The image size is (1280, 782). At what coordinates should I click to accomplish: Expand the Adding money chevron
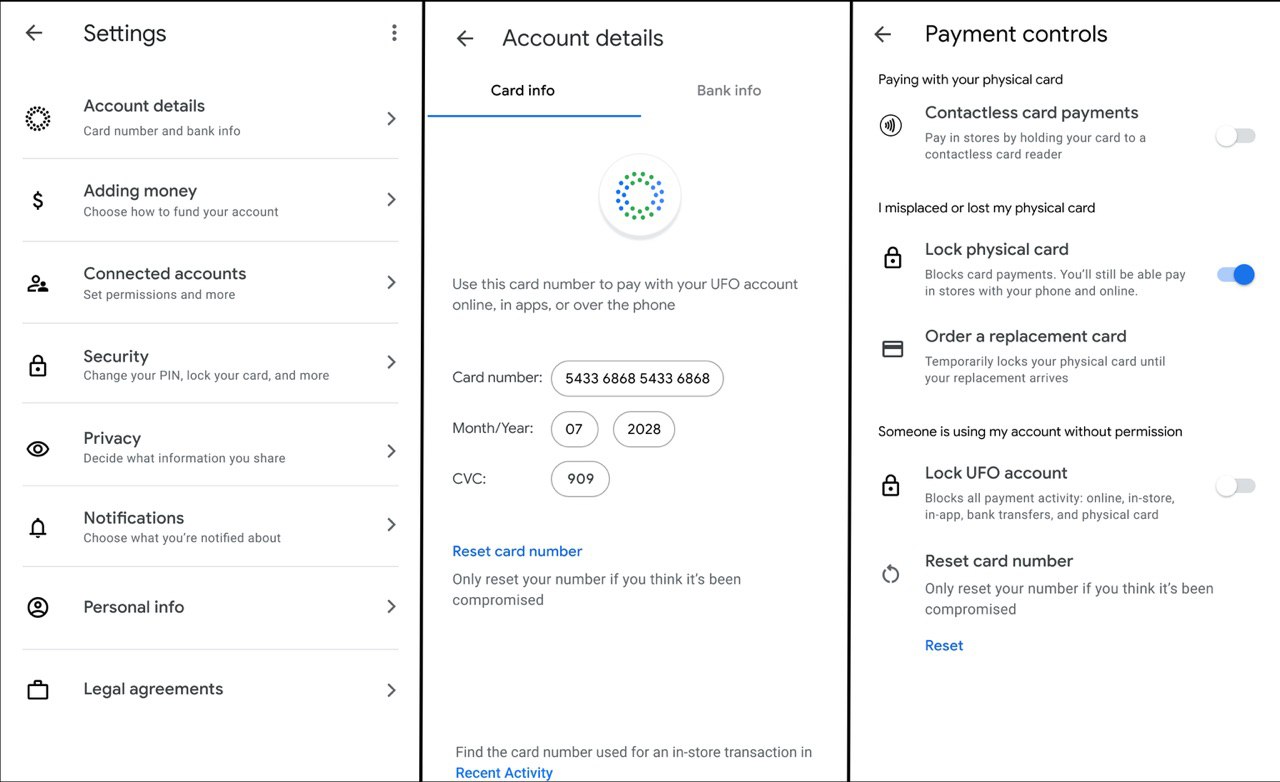click(x=391, y=200)
